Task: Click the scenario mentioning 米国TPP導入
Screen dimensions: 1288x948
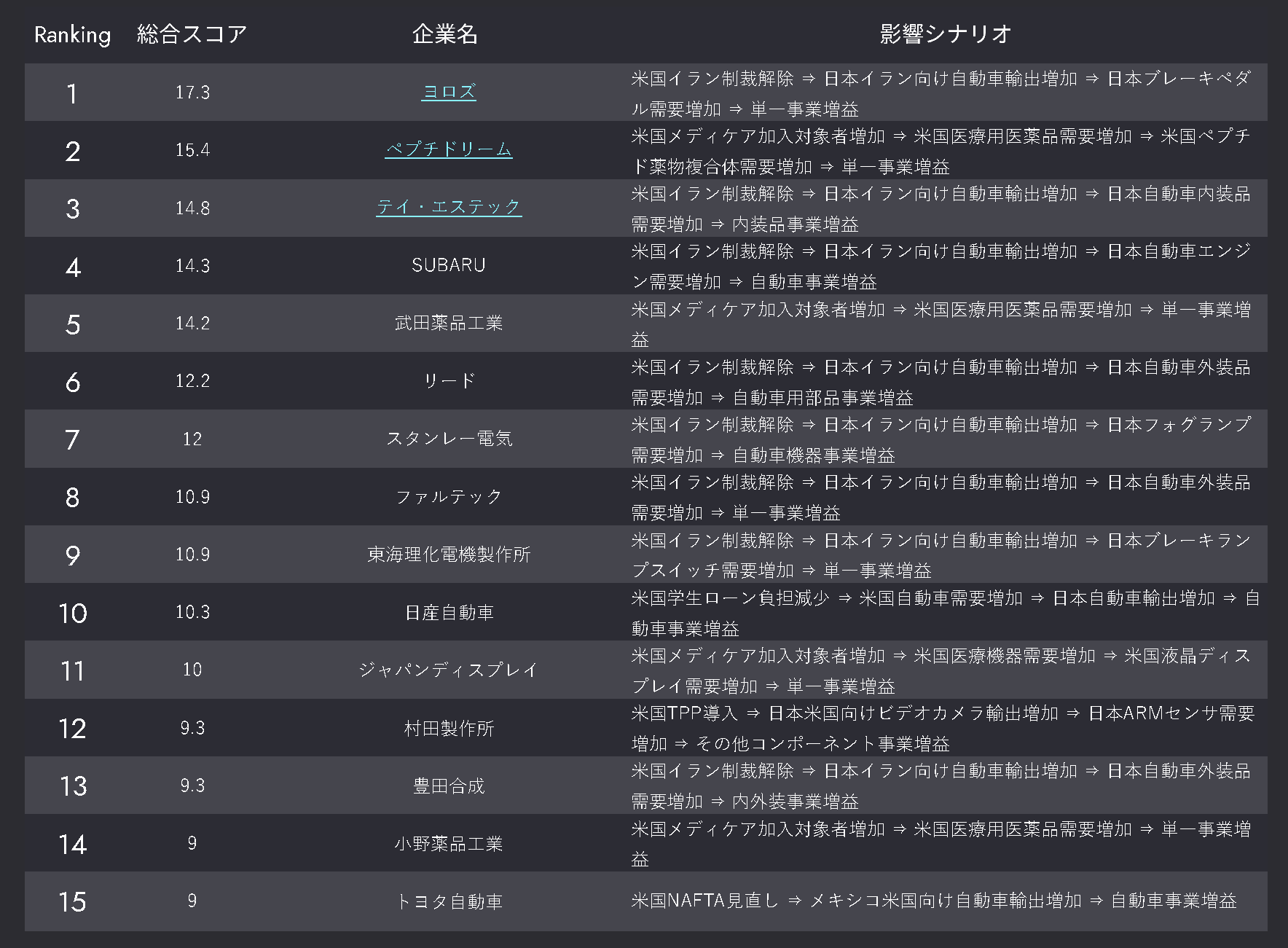Action: 943,728
